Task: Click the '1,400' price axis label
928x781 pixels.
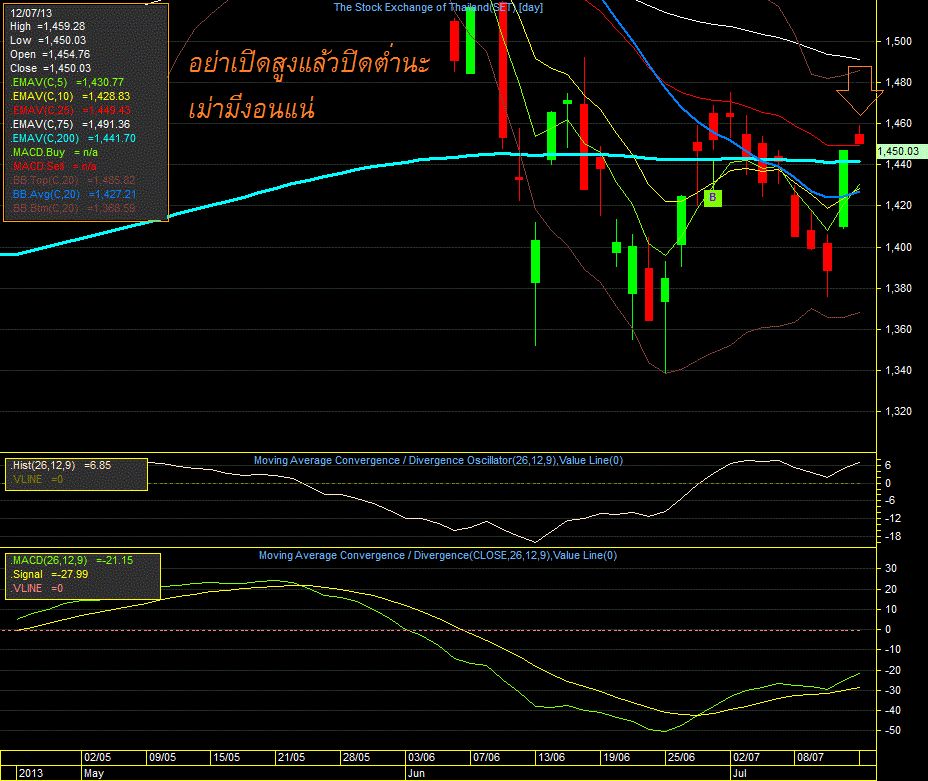Action: point(898,247)
